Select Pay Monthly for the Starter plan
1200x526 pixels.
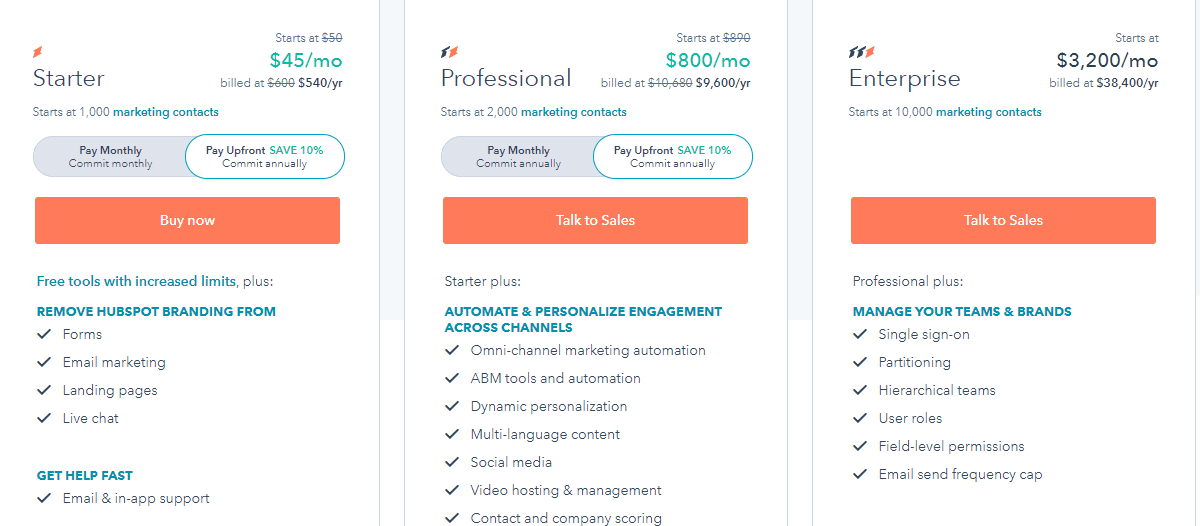point(110,157)
